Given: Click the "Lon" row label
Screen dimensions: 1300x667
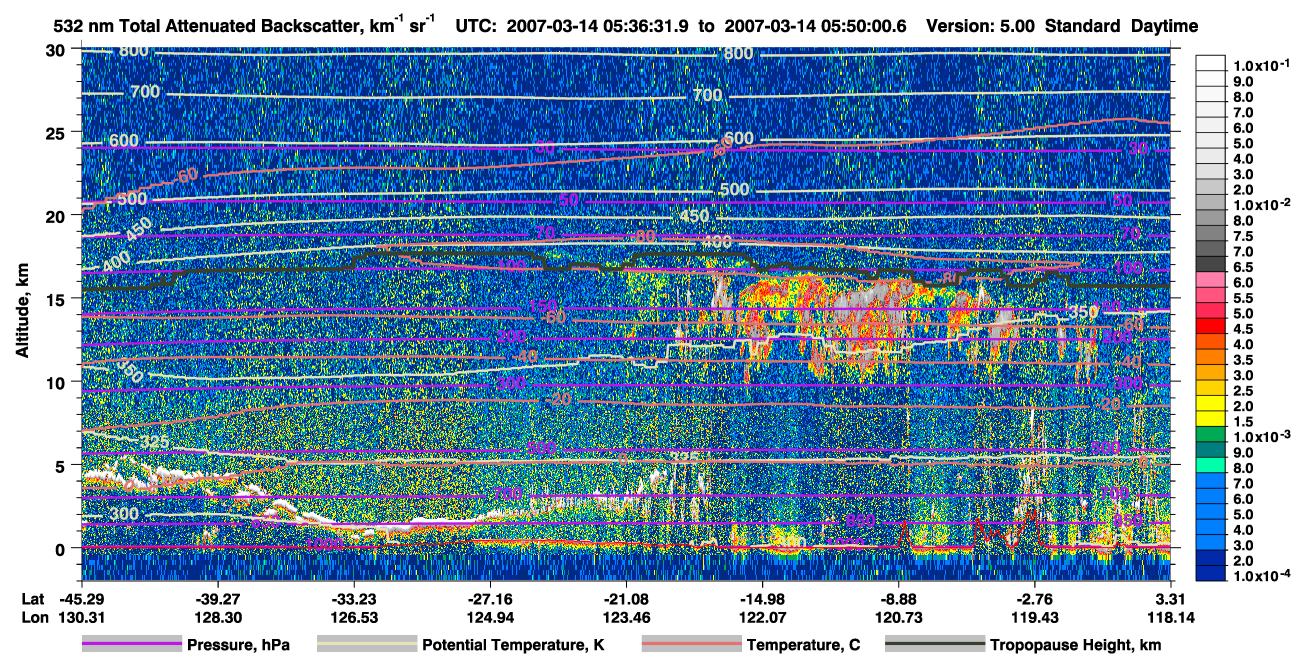Looking at the screenshot, I should click(33, 618).
